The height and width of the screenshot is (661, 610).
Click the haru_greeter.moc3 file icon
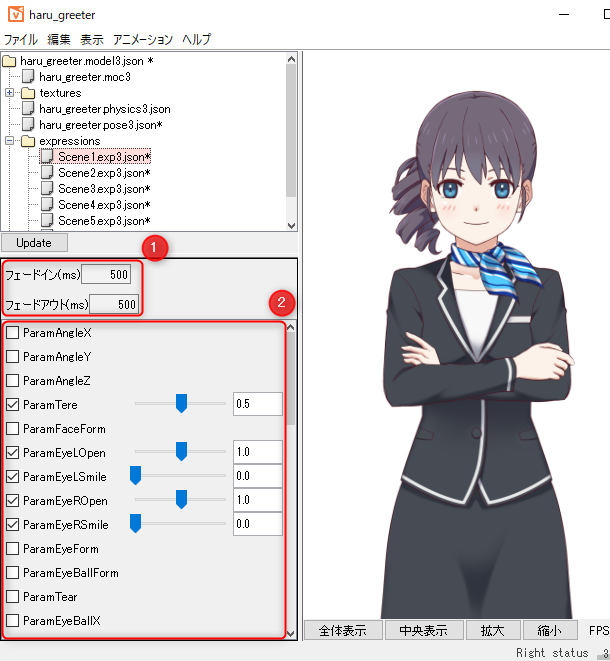tap(28, 77)
